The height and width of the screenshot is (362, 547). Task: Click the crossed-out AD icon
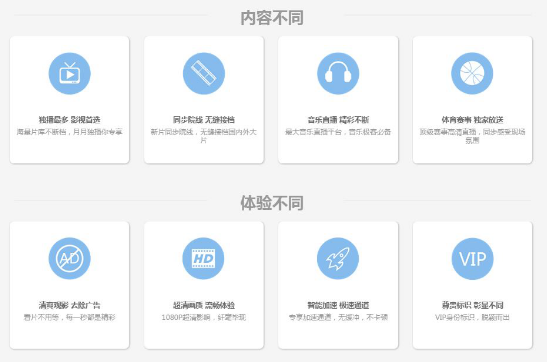click(x=69, y=258)
